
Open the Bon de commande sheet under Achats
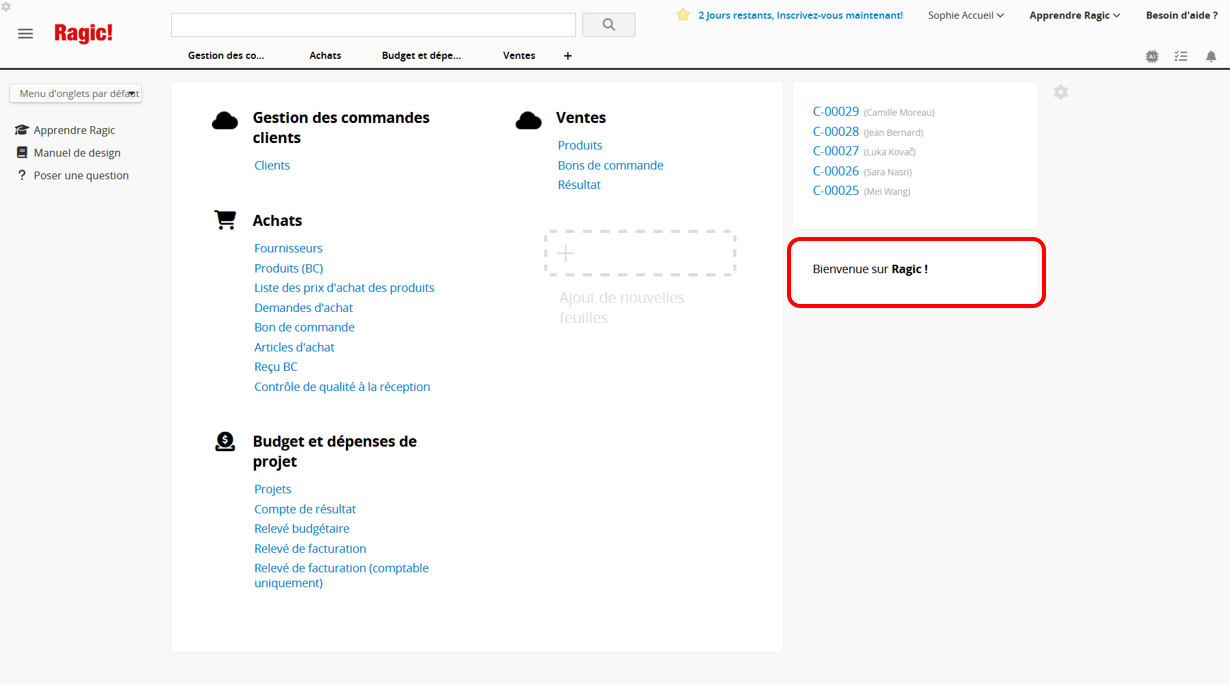pyautogui.click(x=304, y=327)
